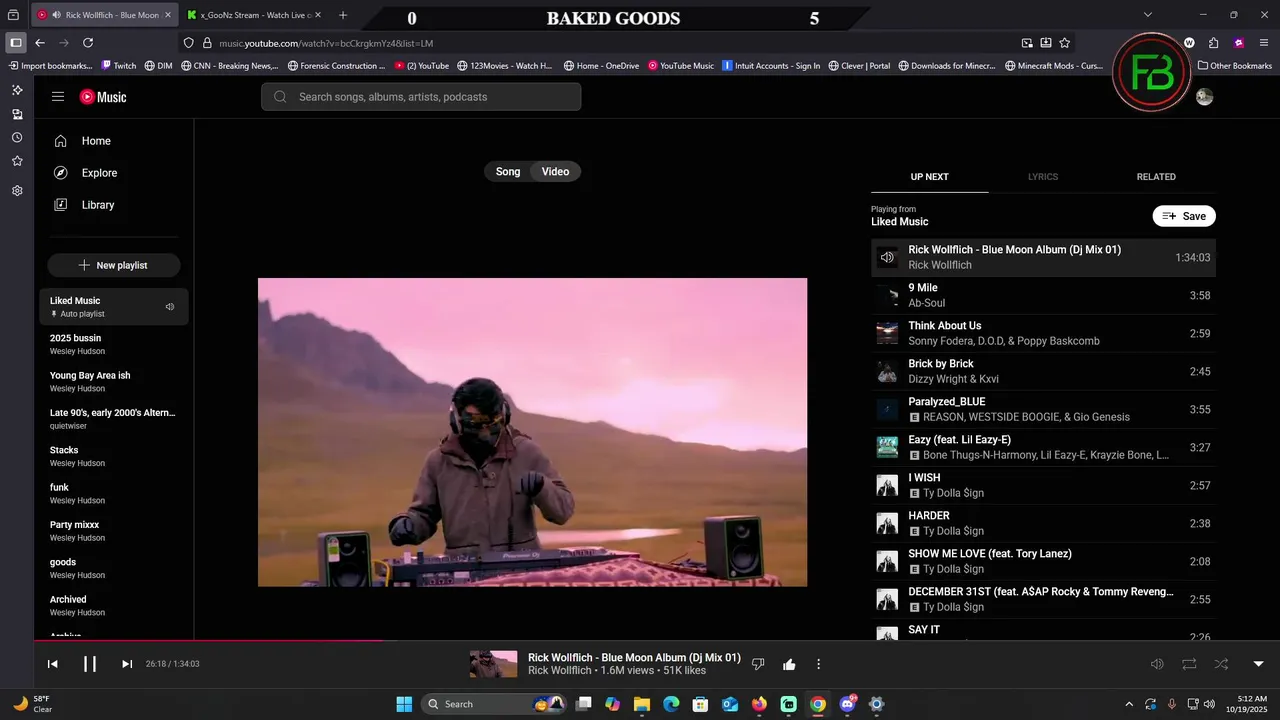
Task: Click the YouTube Music logo
Action: coord(103,97)
